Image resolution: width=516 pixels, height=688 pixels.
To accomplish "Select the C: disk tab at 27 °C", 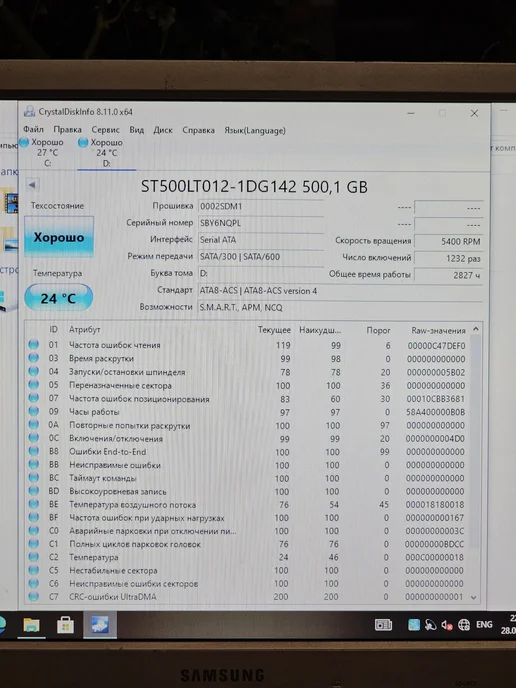I will (42, 152).
